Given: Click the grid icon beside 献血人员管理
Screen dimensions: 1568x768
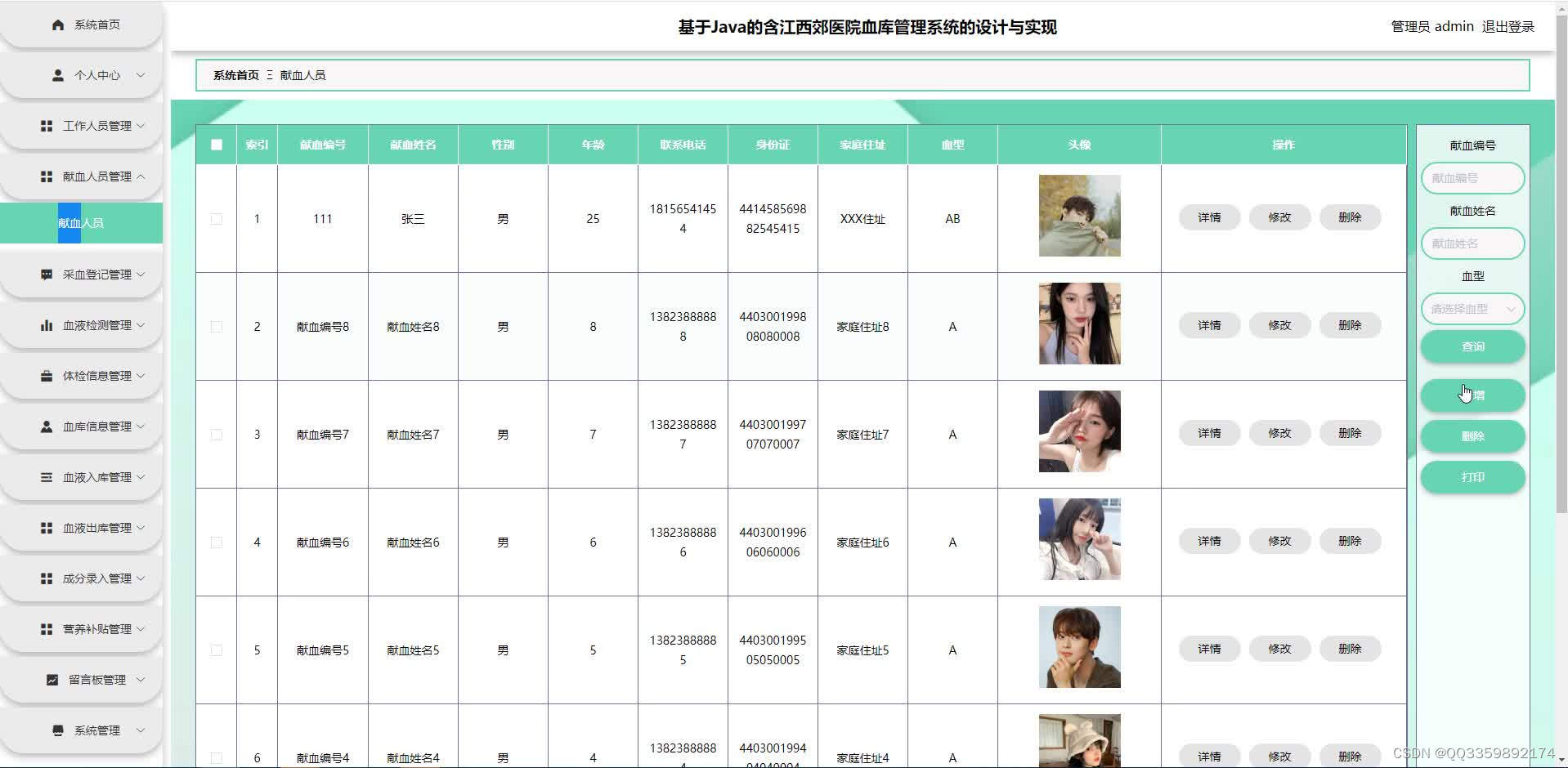Looking at the screenshot, I should [47, 176].
